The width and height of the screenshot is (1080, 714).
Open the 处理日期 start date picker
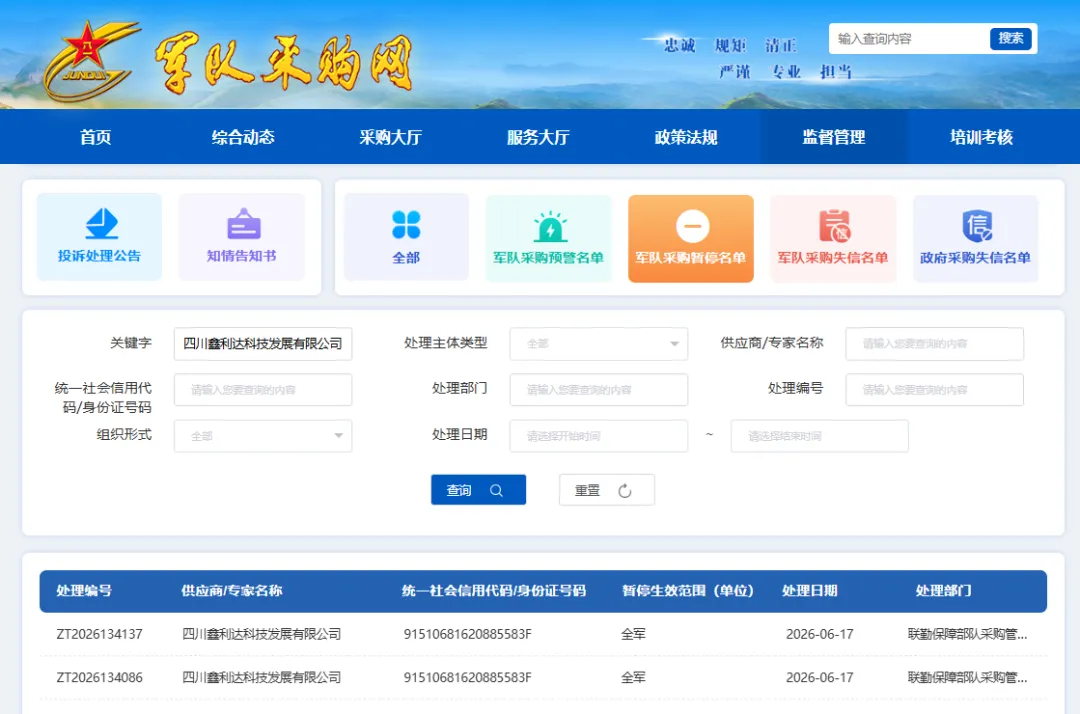click(599, 436)
